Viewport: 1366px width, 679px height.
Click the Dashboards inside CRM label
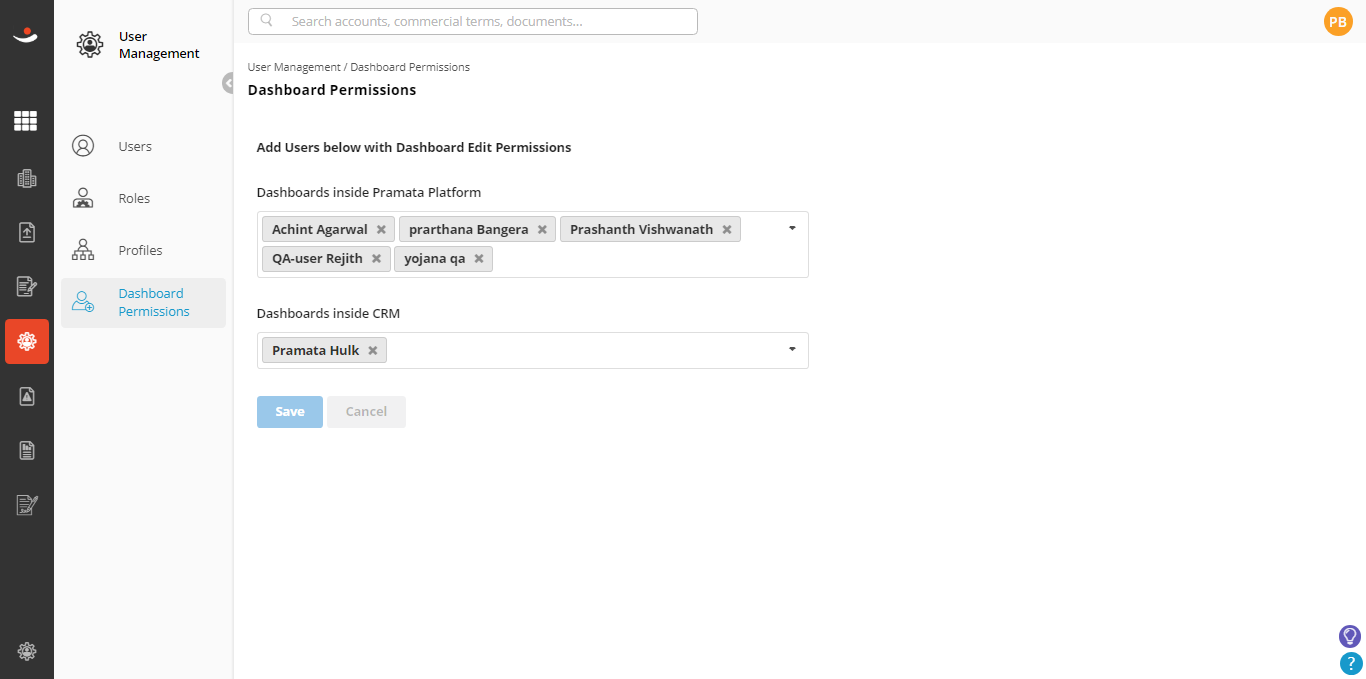329,313
